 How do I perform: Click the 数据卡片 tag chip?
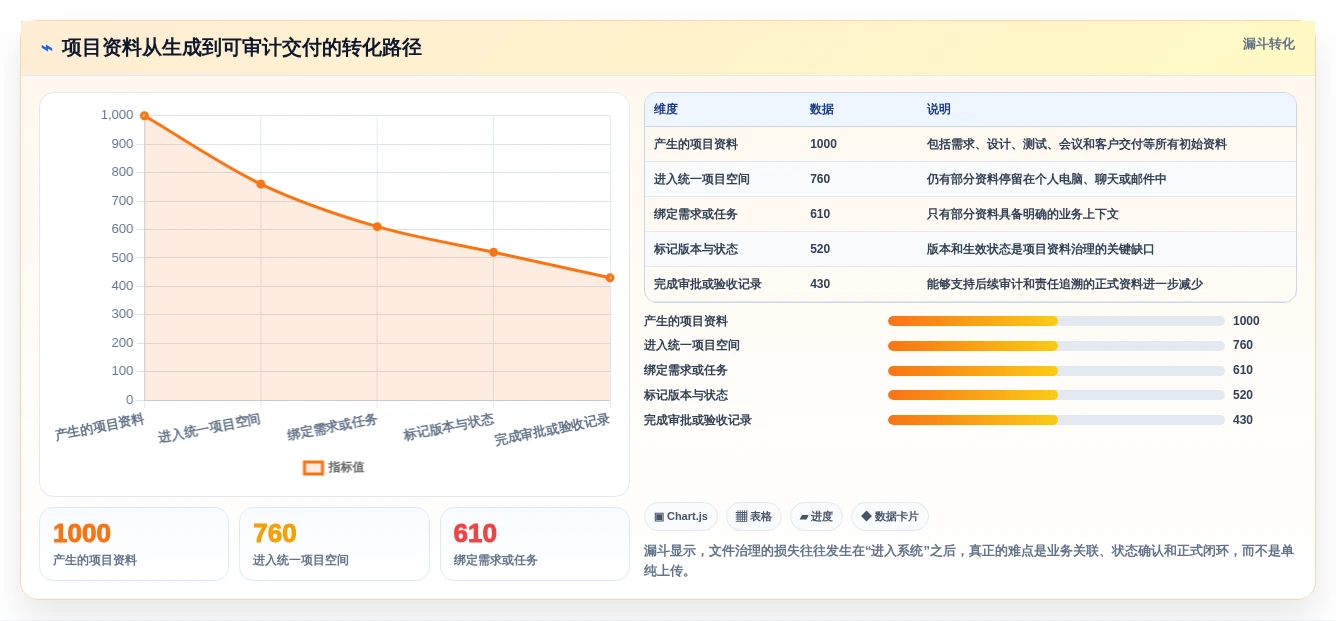pos(890,516)
